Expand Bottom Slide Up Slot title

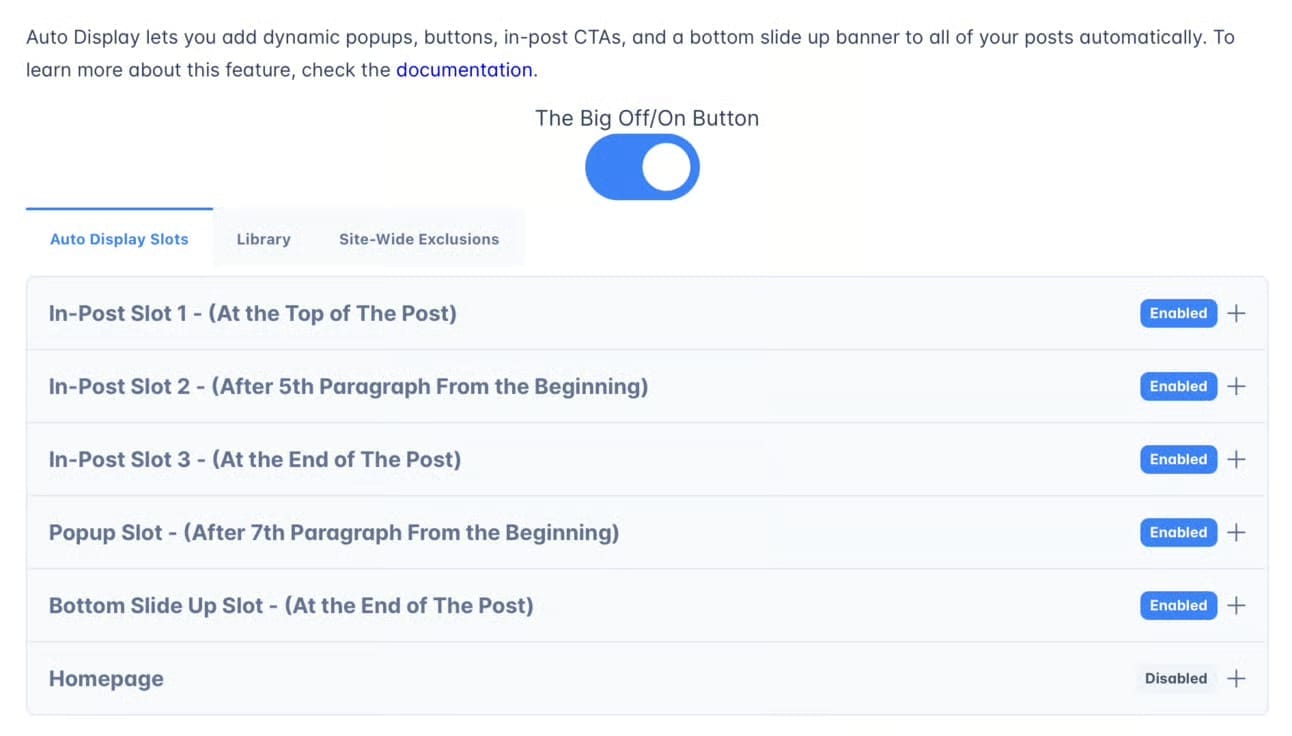coord(291,605)
